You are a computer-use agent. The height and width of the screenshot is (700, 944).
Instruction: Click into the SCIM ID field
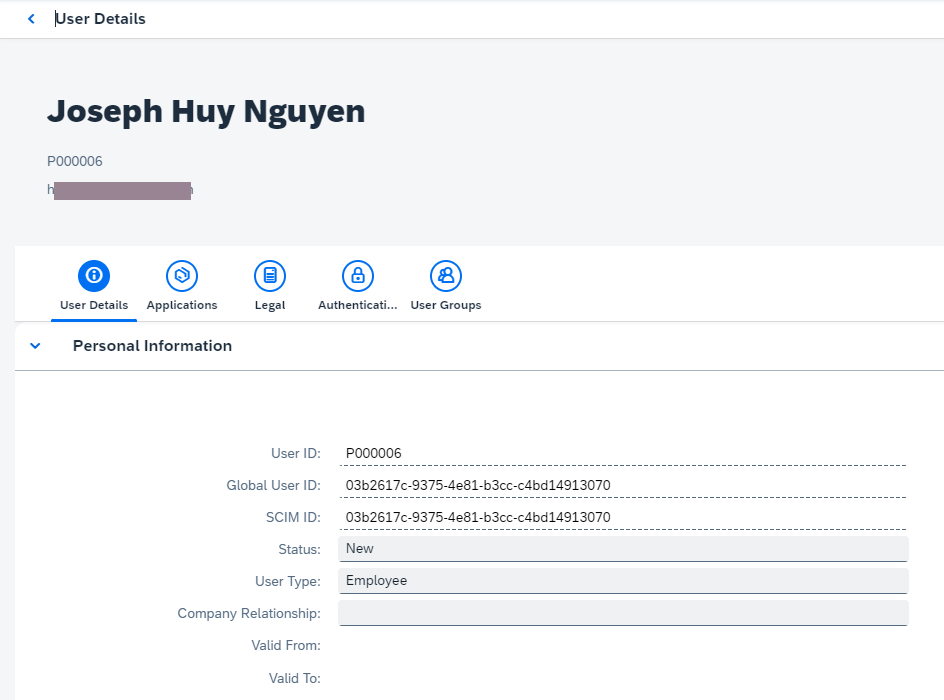point(622,517)
